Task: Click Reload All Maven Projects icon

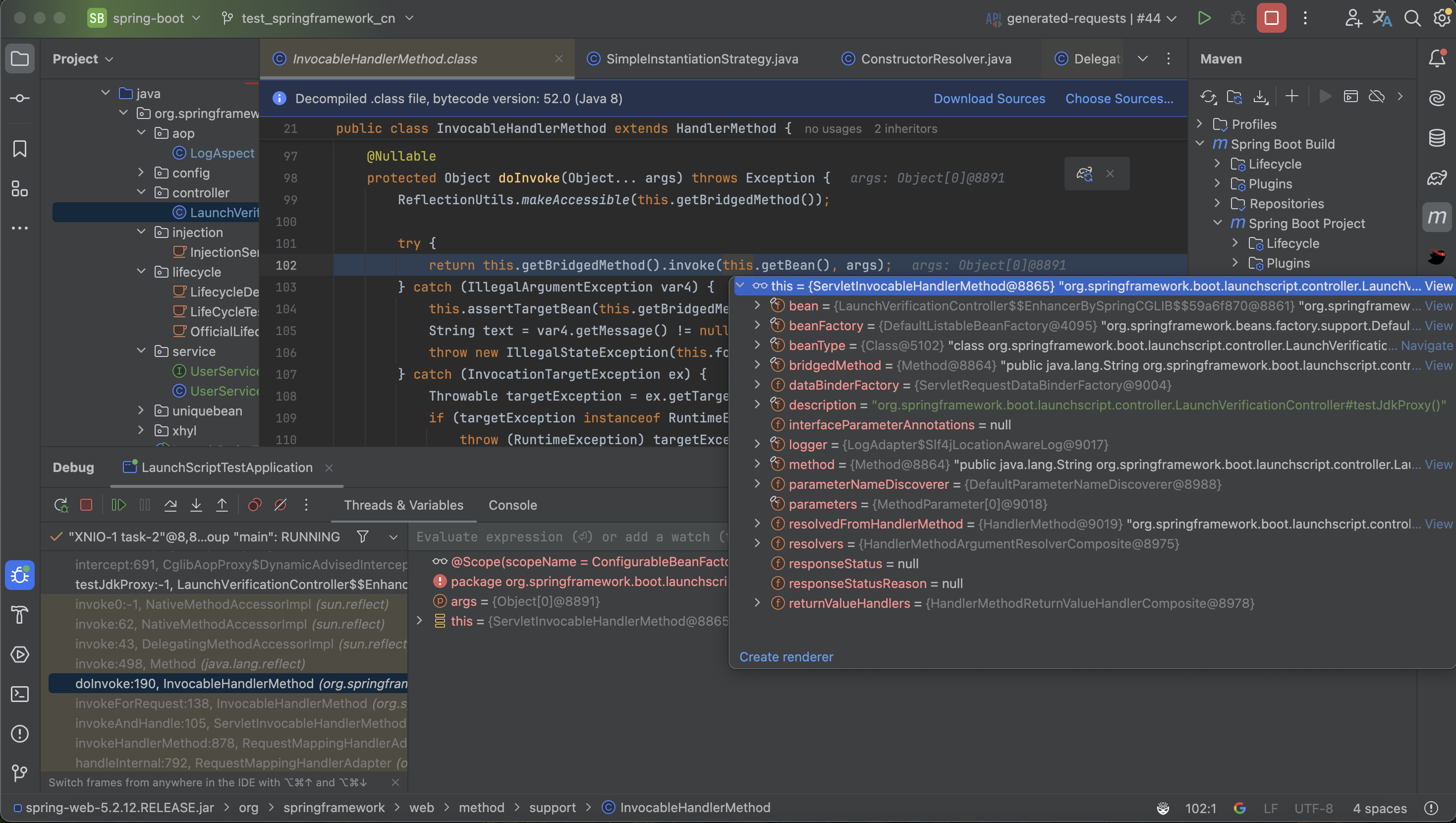Action: [x=1208, y=97]
